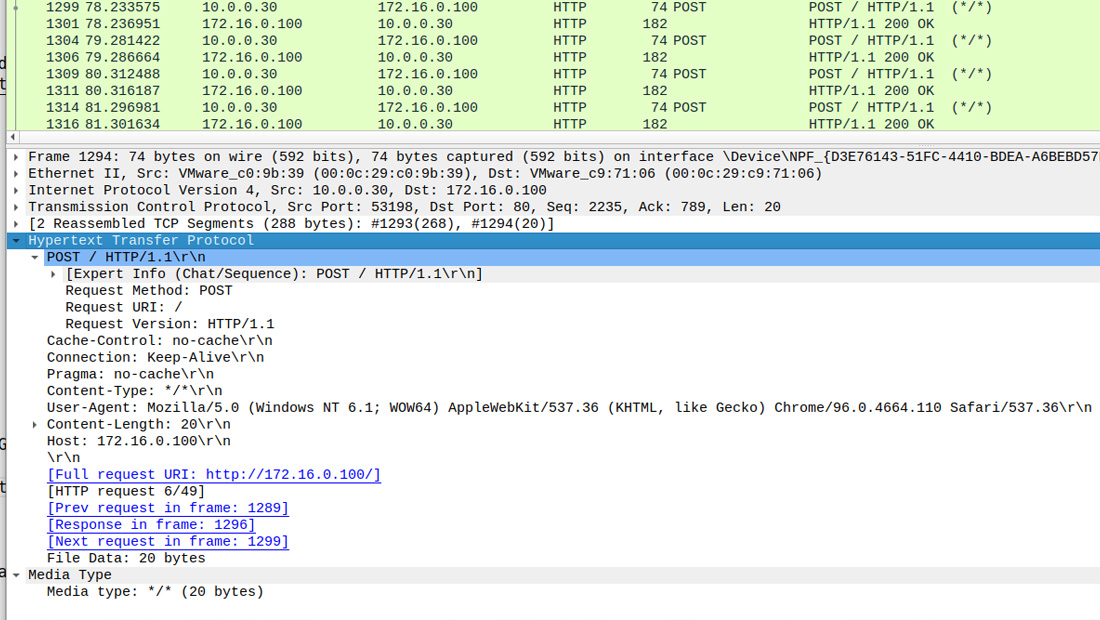The width and height of the screenshot is (1100, 620).
Task: Jump to Prev request in frame 1289
Action: (167, 508)
